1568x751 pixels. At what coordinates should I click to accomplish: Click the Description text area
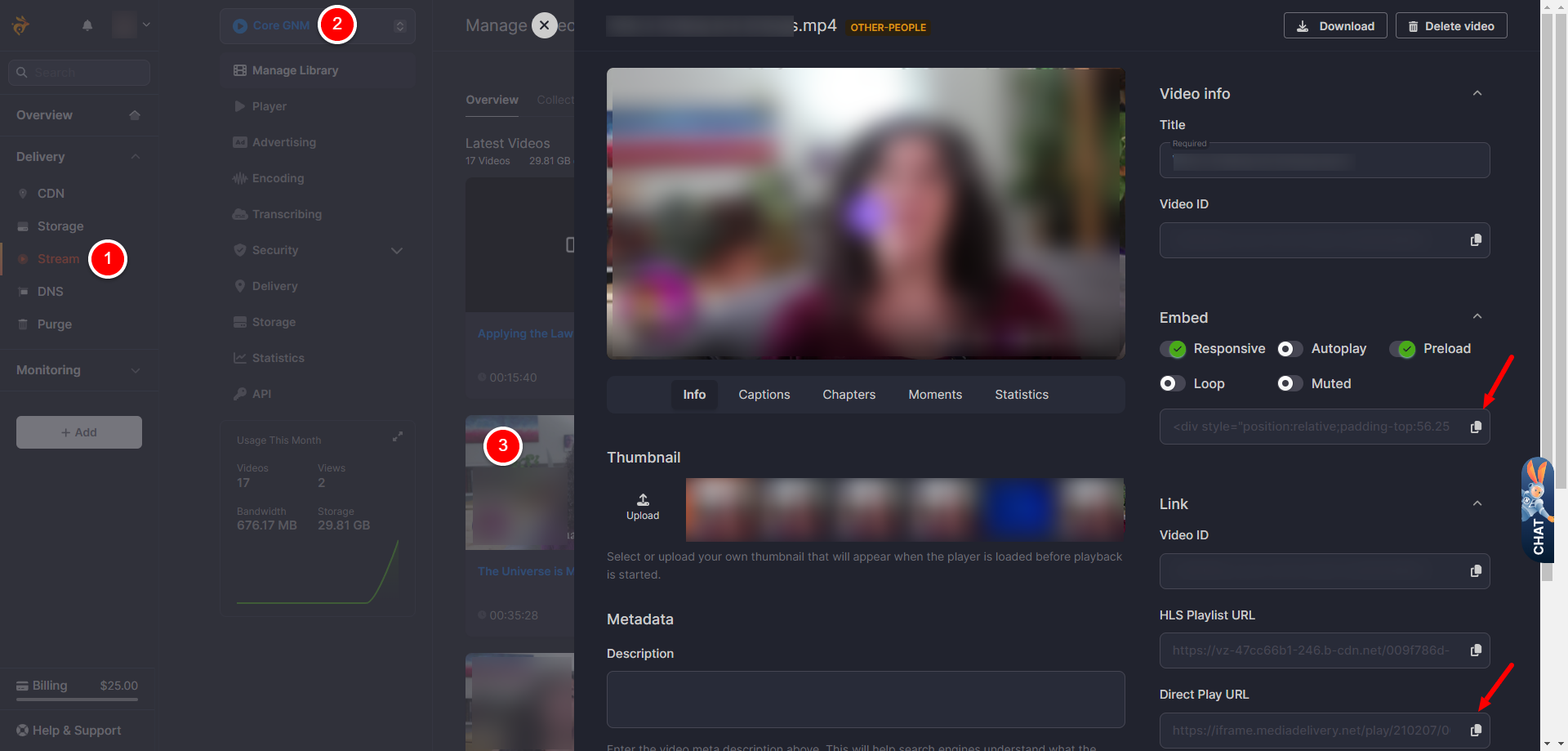click(866, 700)
